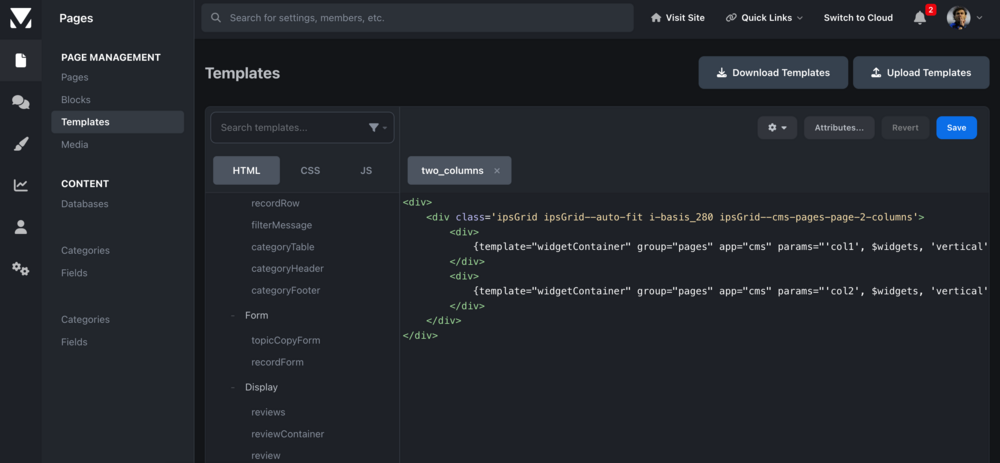Close the two_columns tab
The image size is (1000, 463).
pyautogui.click(x=497, y=171)
